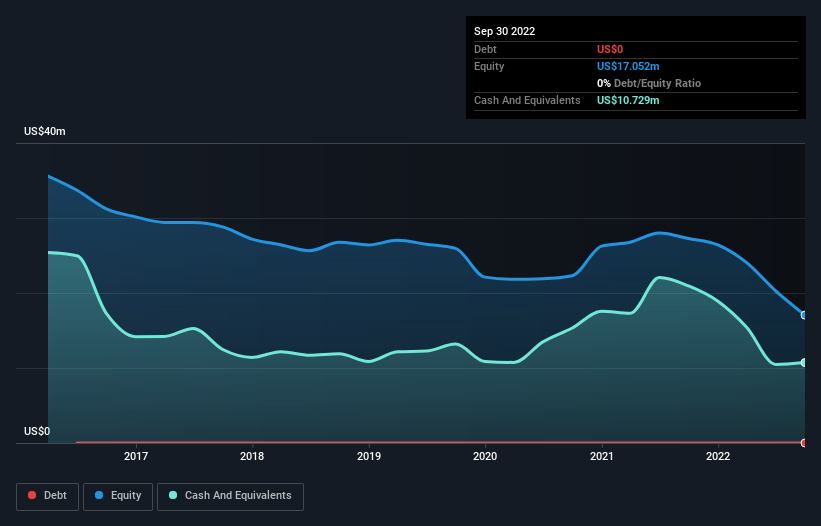821x526 pixels.
Task: Click the US$17.052m equity value
Action: (628, 66)
